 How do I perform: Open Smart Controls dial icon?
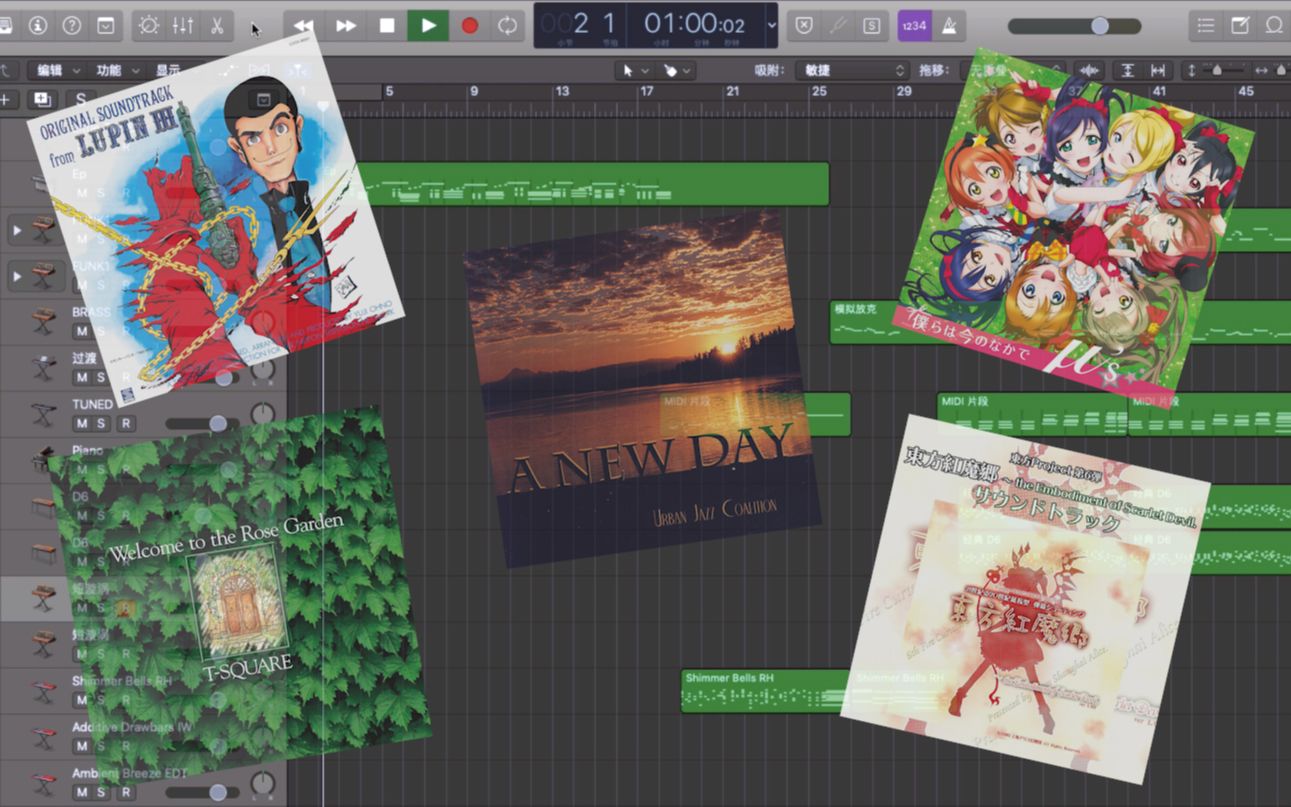click(x=149, y=25)
